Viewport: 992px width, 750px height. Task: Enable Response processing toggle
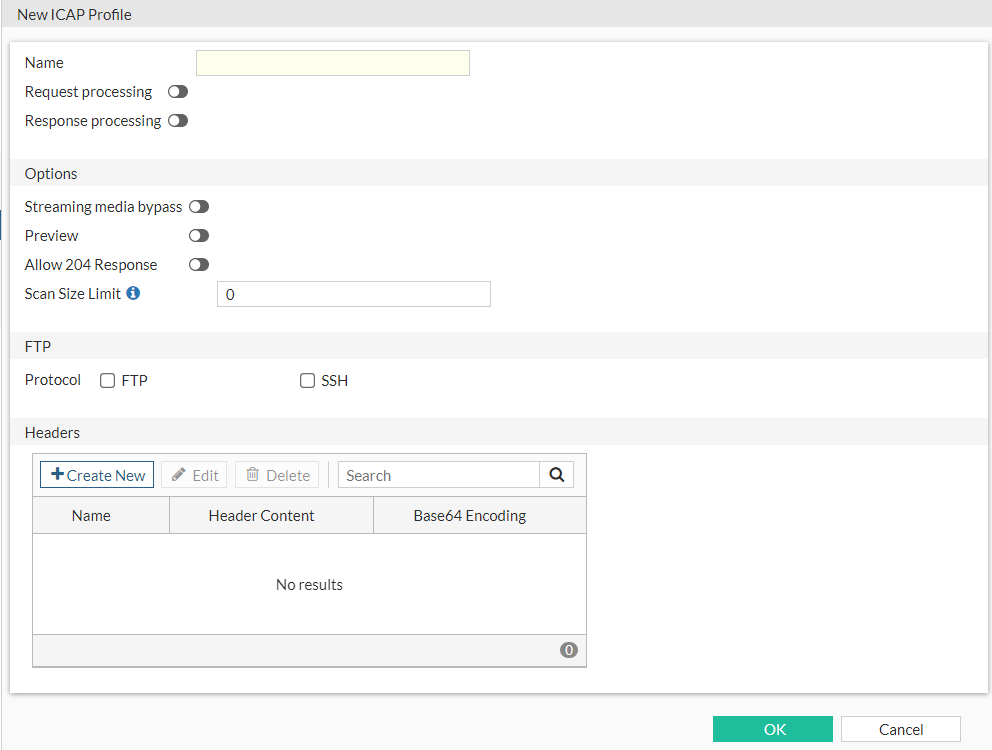[178, 121]
